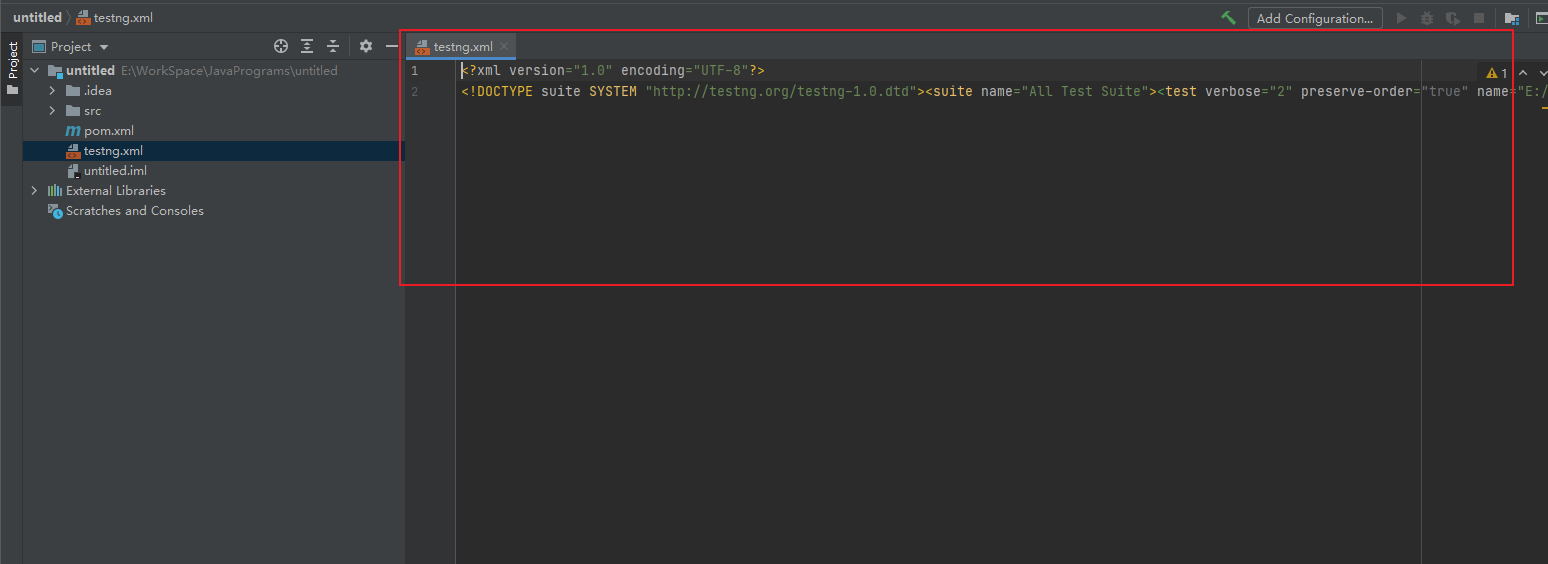Collapse the untitled root project node

click(35, 71)
